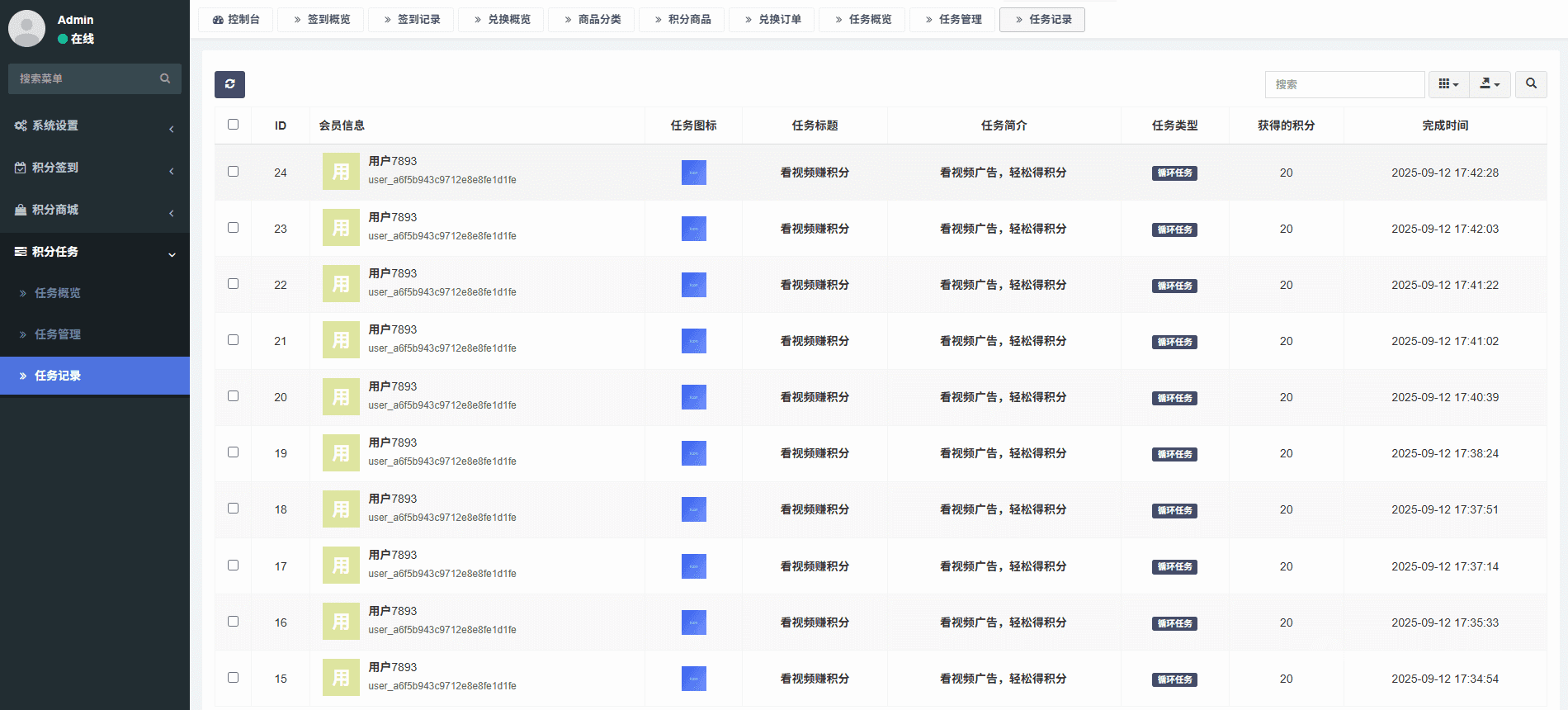
Task: Click the user avatar in row 16
Action: [x=341, y=622]
